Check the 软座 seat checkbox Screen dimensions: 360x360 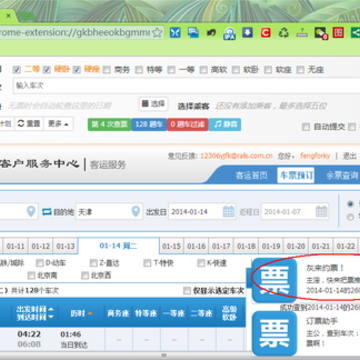tap(268, 70)
